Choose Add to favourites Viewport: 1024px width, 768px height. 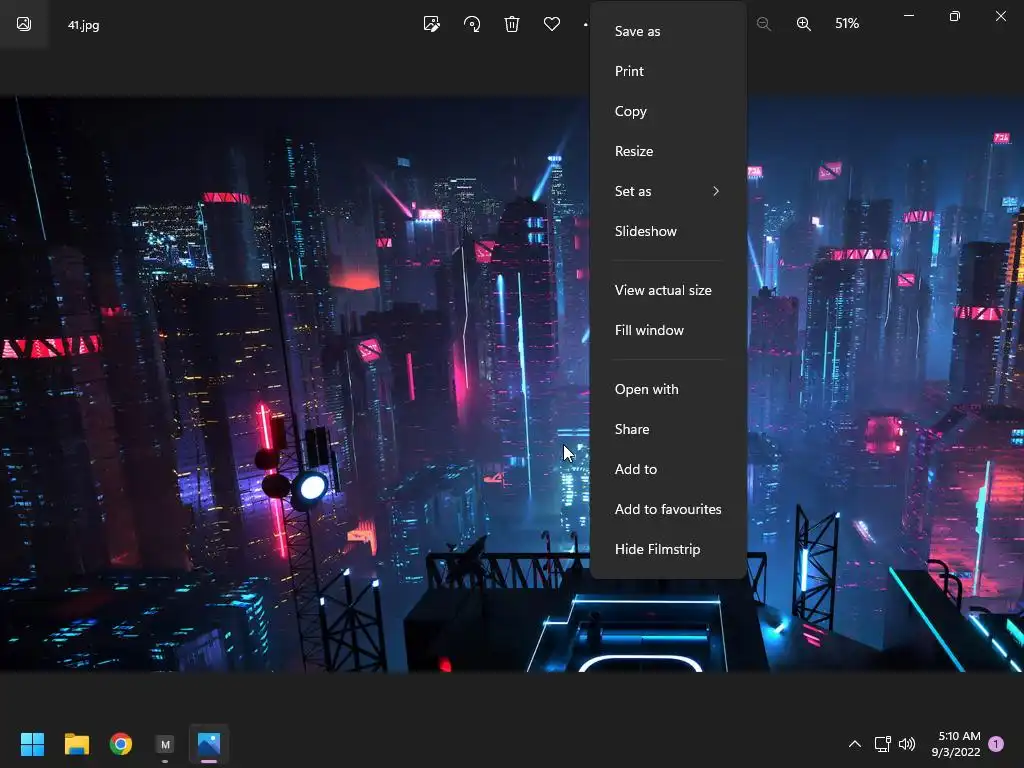668,509
